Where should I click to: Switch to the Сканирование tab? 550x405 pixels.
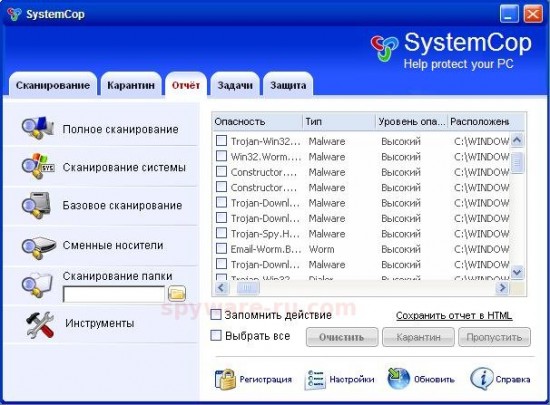[53, 84]
